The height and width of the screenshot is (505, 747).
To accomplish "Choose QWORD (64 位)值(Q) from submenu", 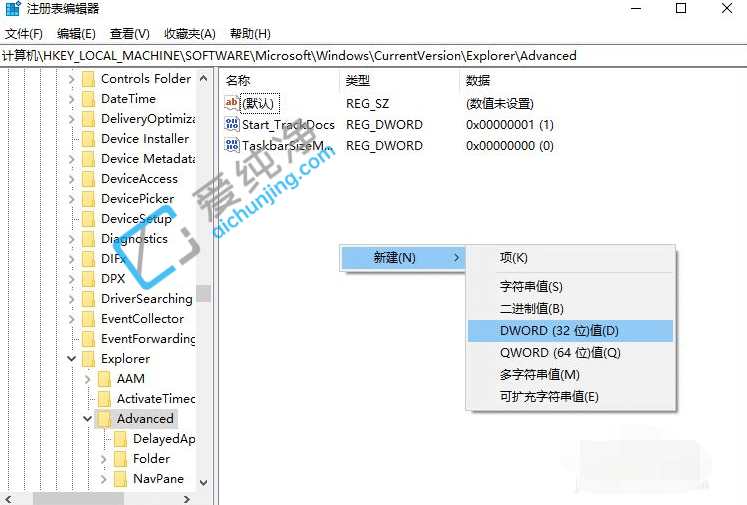I will point(570,353).
